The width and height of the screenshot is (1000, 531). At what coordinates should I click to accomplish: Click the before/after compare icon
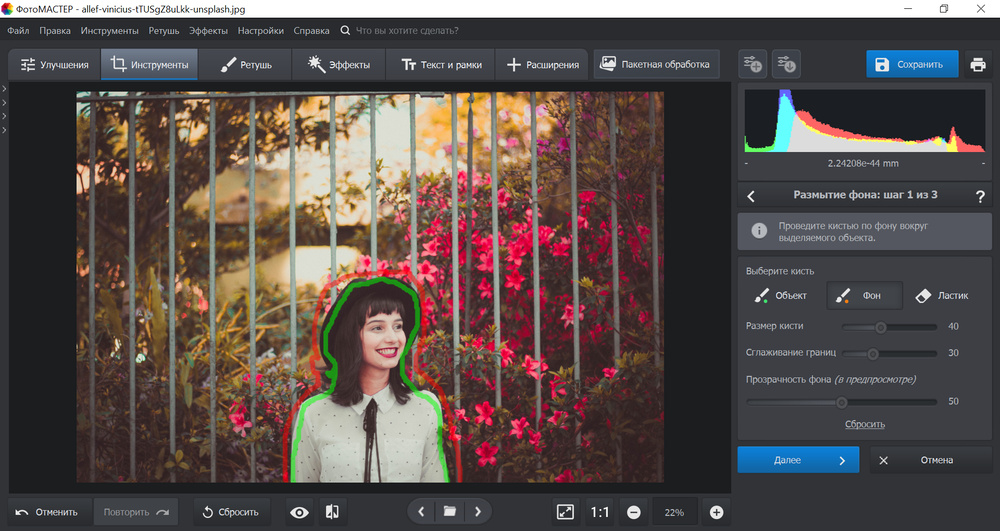[x=332, y=512]
